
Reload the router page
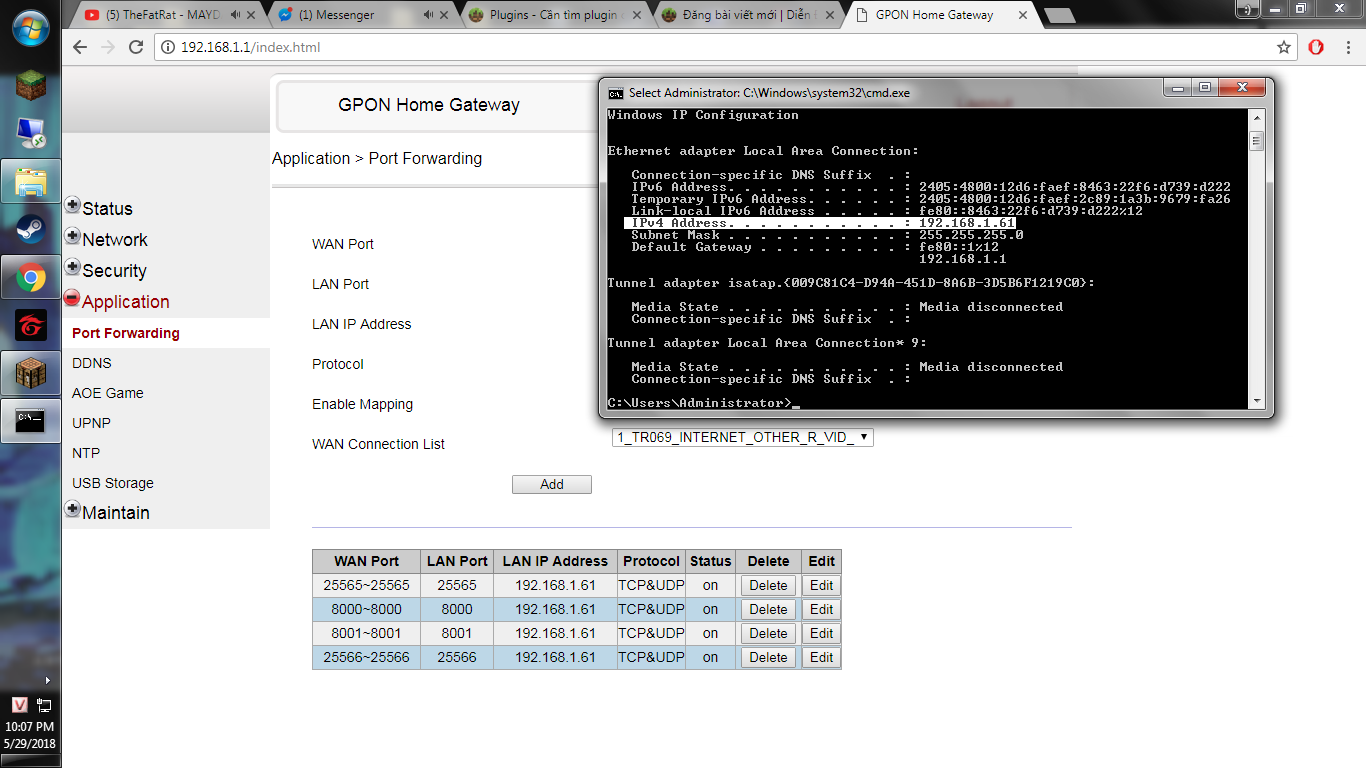(137, 47)
